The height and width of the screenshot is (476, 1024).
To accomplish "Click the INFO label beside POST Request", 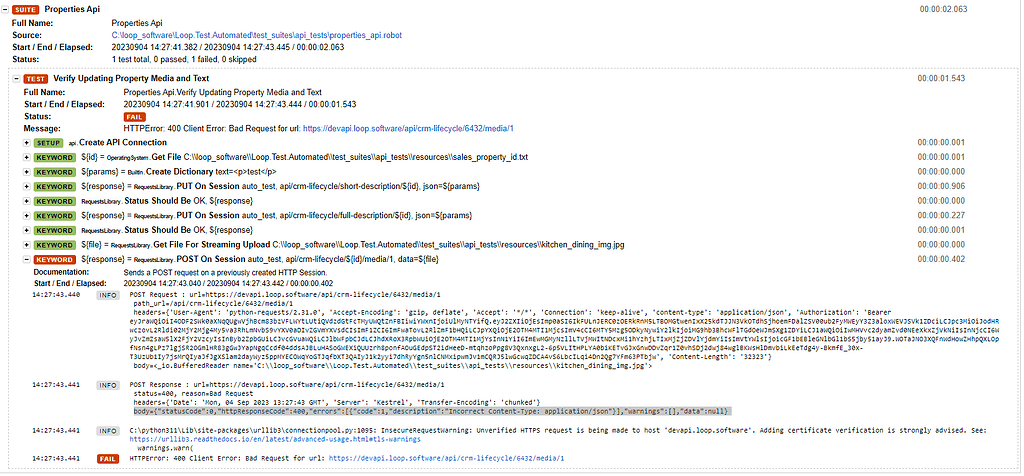I will pyautogui.click(x=107, y=296).
